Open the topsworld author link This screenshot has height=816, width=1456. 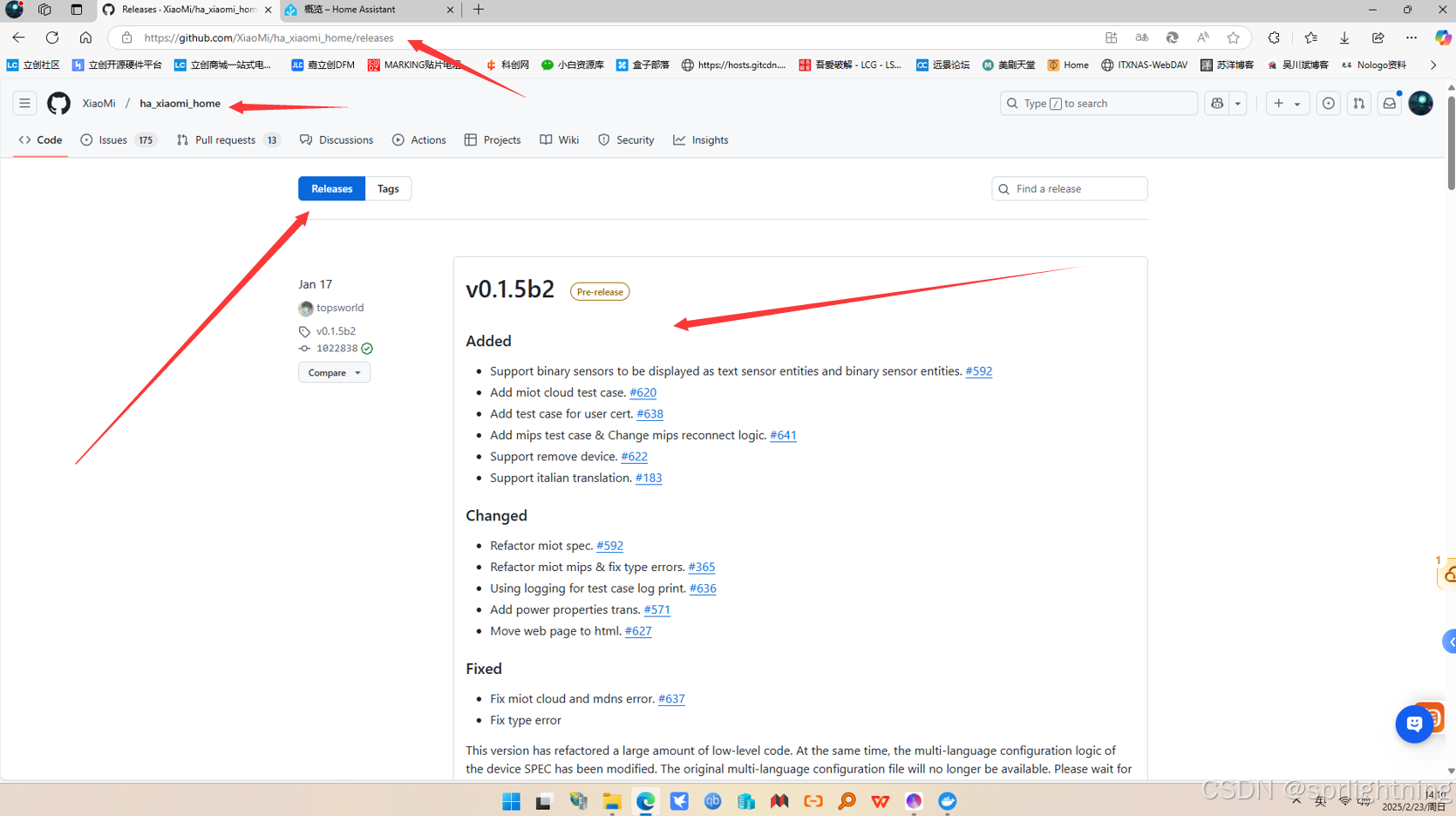tap(340, 308)
